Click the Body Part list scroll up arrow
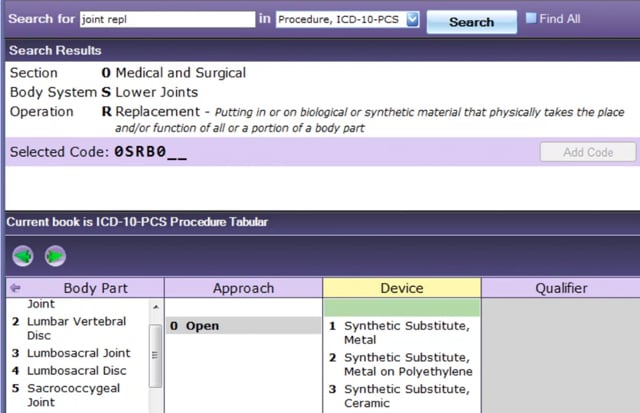The height and width of the screenshot is (413, 640). 156,306
